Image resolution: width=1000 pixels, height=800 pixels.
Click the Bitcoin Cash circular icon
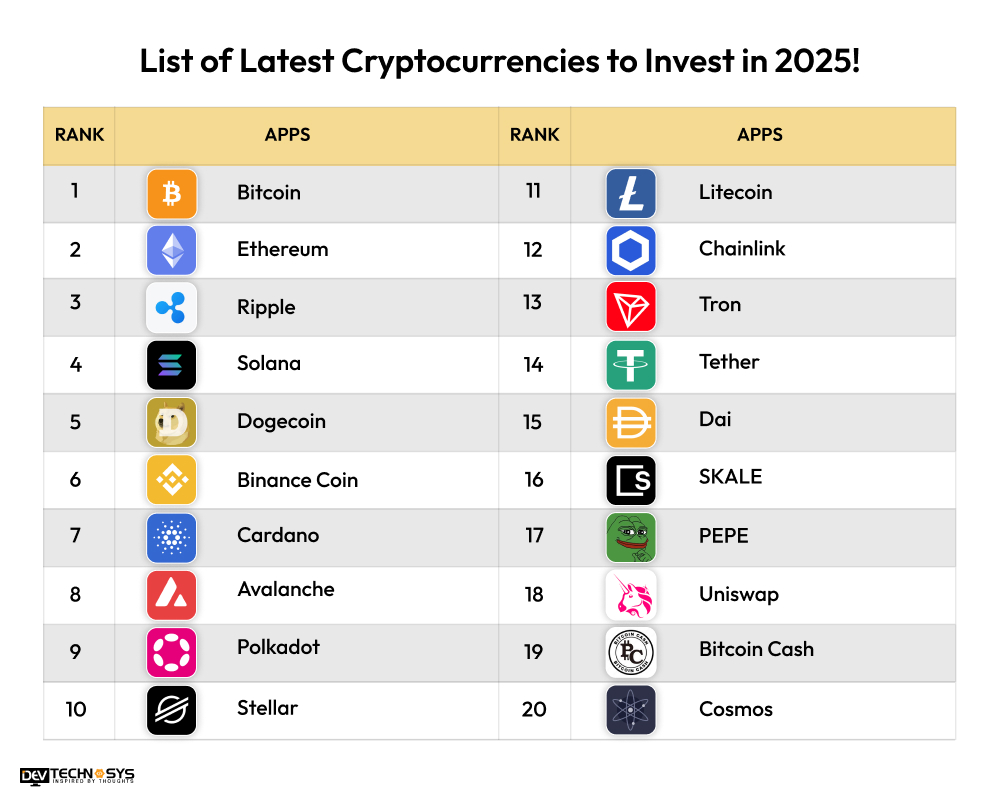pyautogui.click(x=631, y=653)
